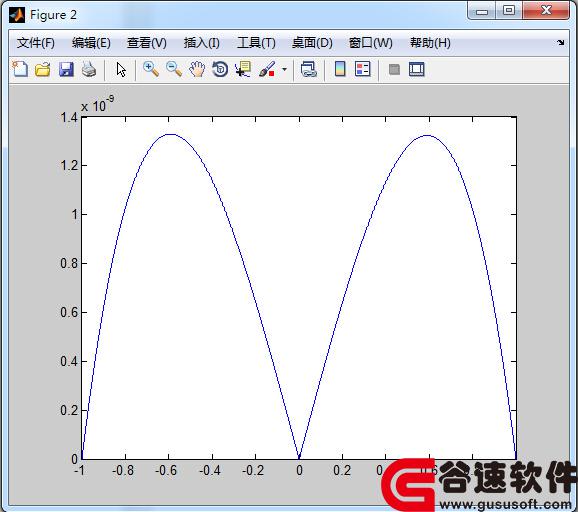Dock the figure using menu bar arrow
578x512 pixels.
coord(561,42)
